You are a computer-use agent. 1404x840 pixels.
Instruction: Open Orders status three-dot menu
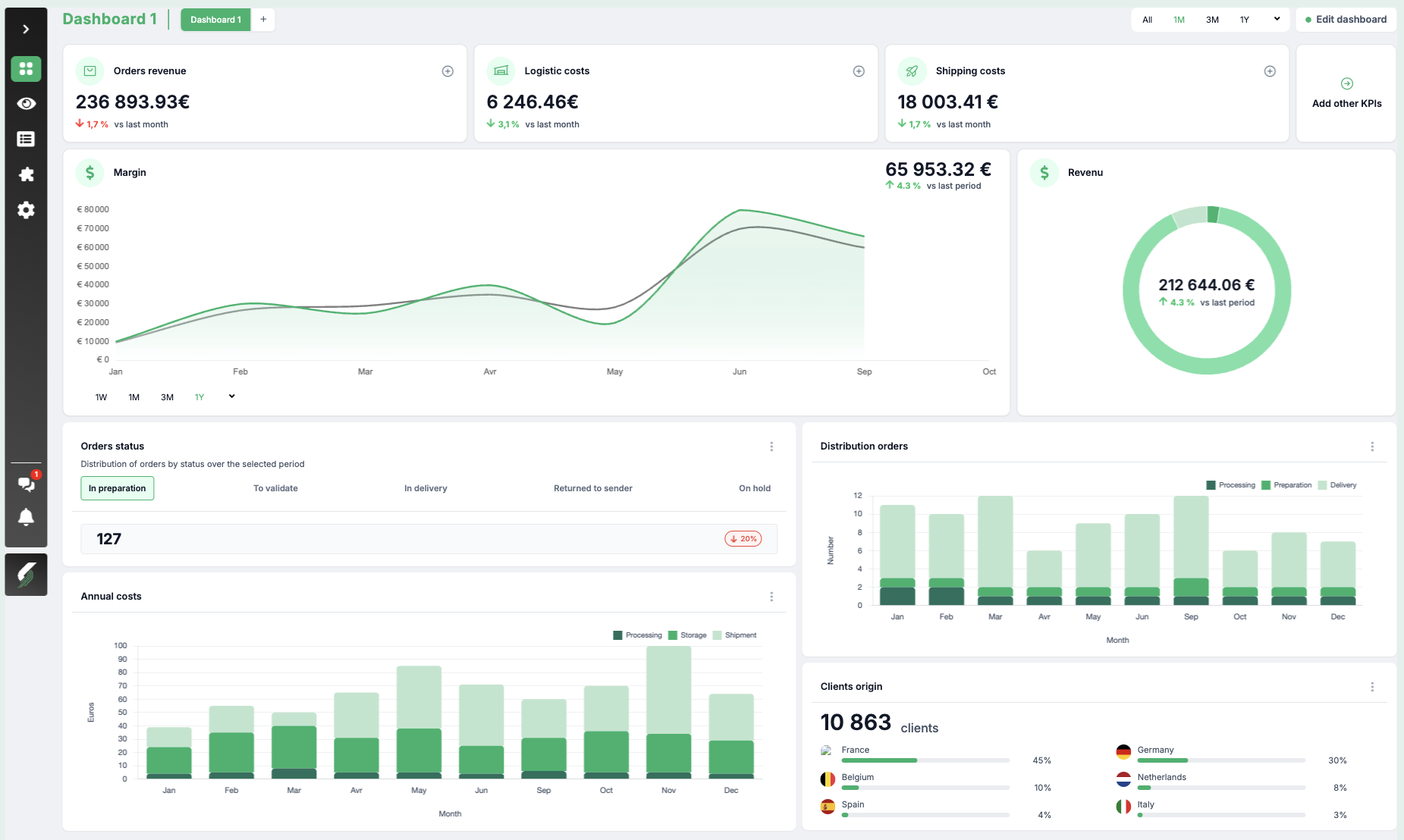771,447
